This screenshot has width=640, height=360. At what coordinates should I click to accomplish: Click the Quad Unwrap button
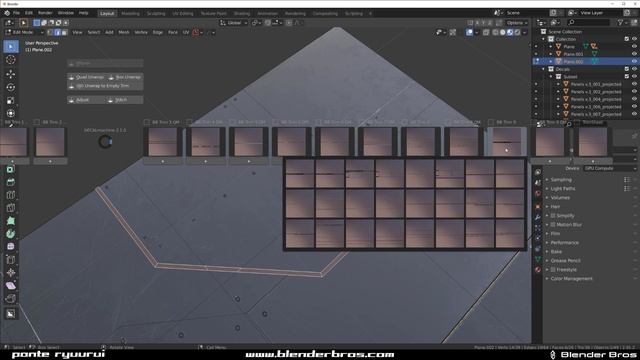(x=86, y=77)
